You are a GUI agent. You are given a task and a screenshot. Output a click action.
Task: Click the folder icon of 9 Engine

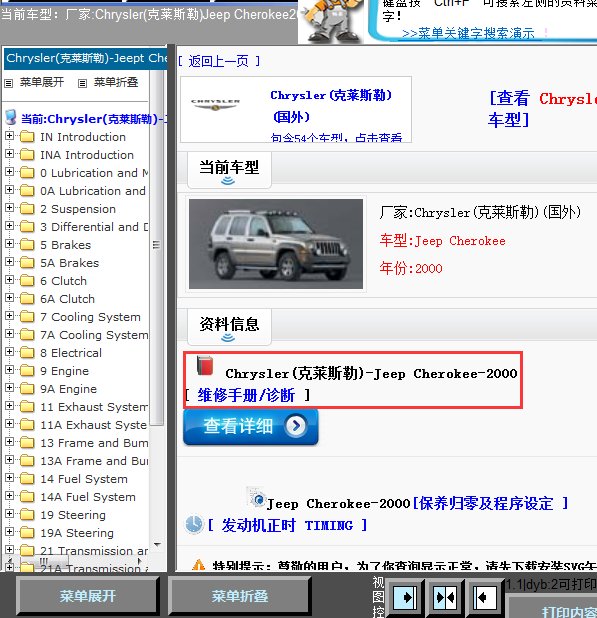click(x=27, y=371)
